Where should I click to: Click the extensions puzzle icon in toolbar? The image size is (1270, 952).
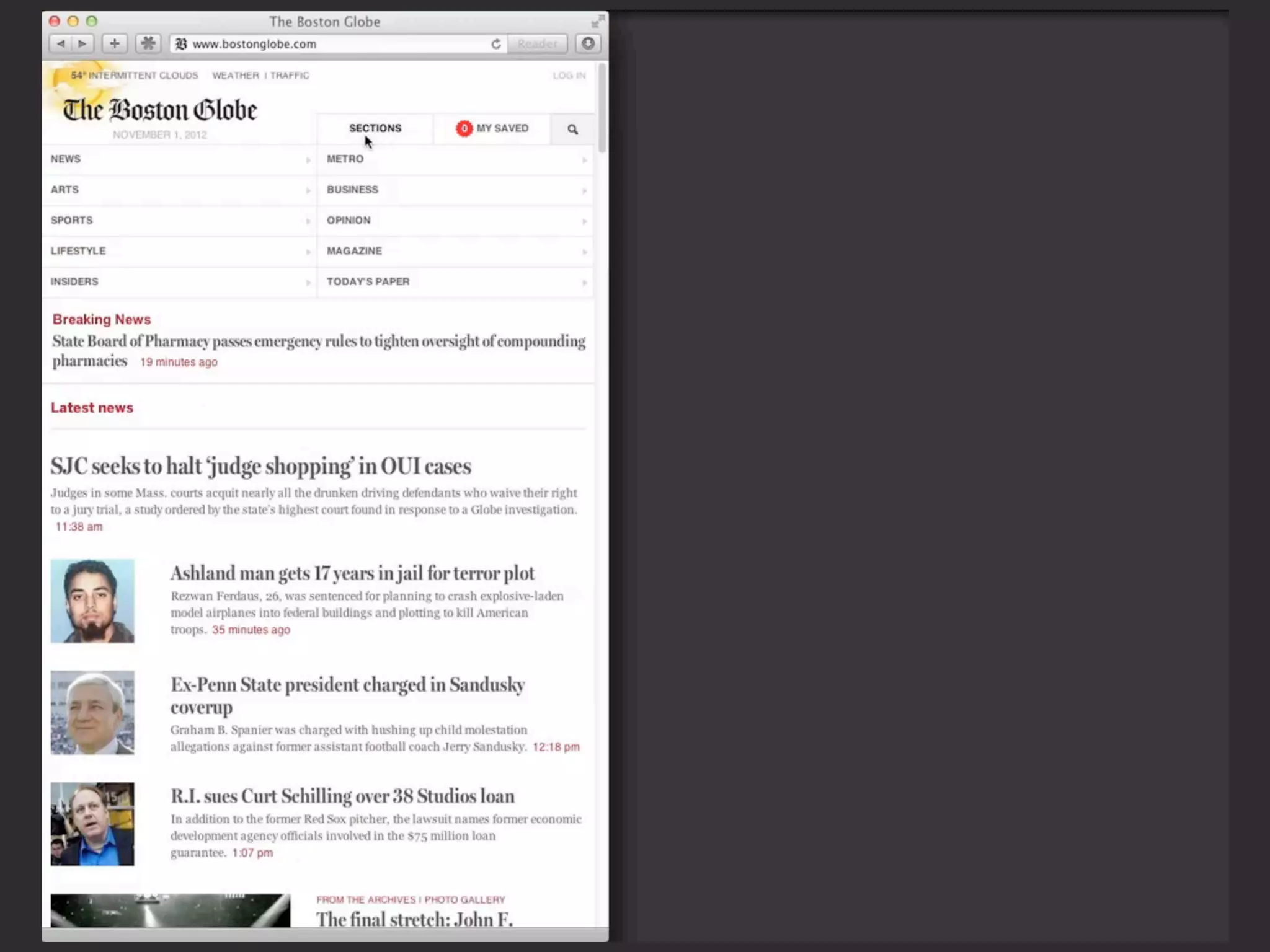[148, 43]
